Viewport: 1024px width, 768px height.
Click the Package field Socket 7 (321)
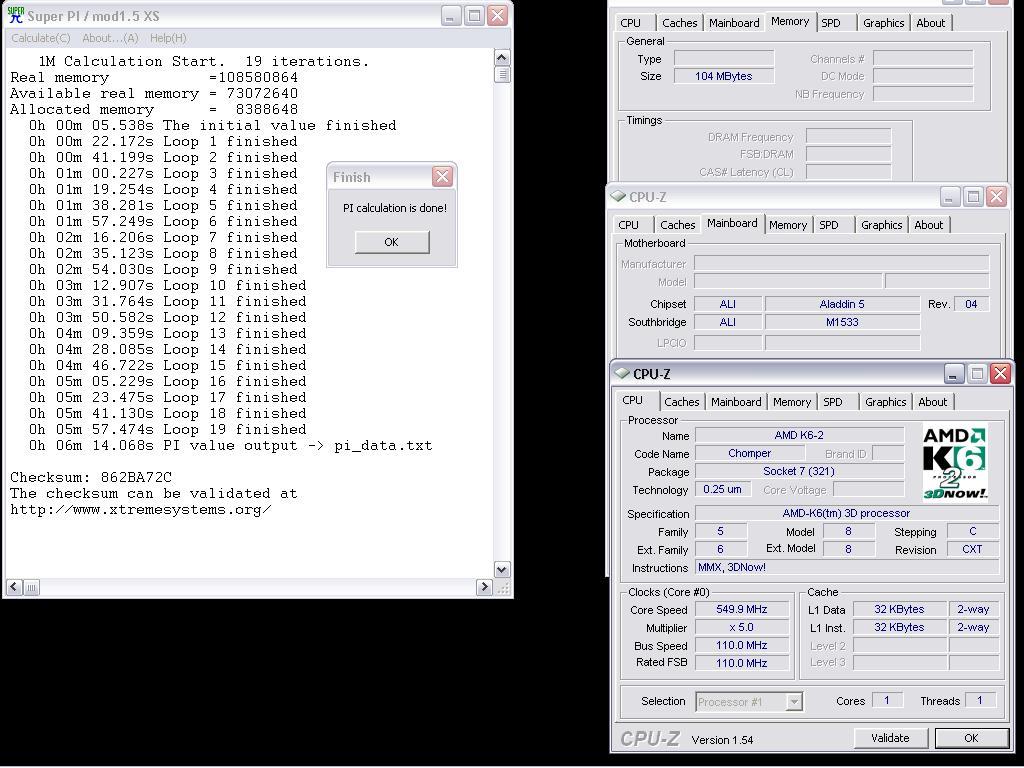tap(799, 472)
